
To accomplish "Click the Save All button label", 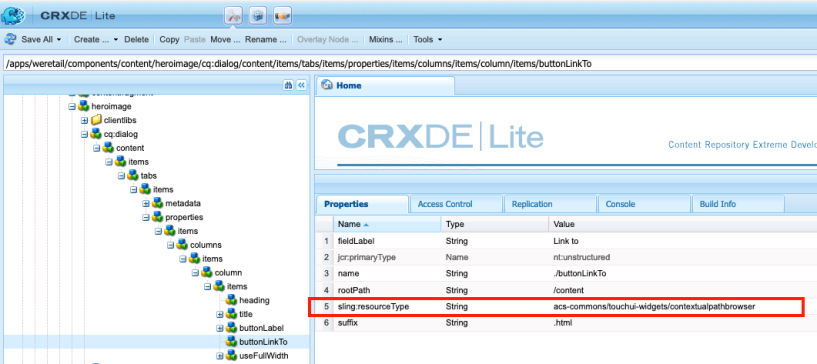I will [x=38, y=40].
